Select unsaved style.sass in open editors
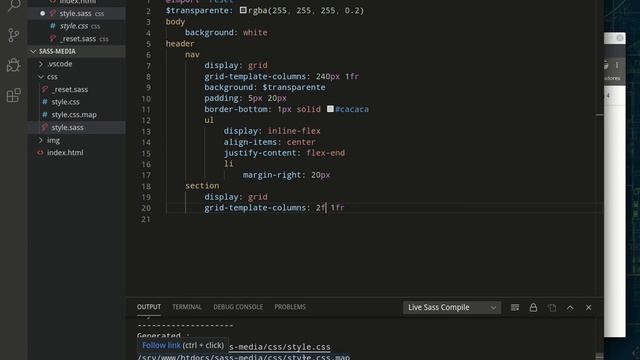Screen dimensions: 640x360 point(77,13)
